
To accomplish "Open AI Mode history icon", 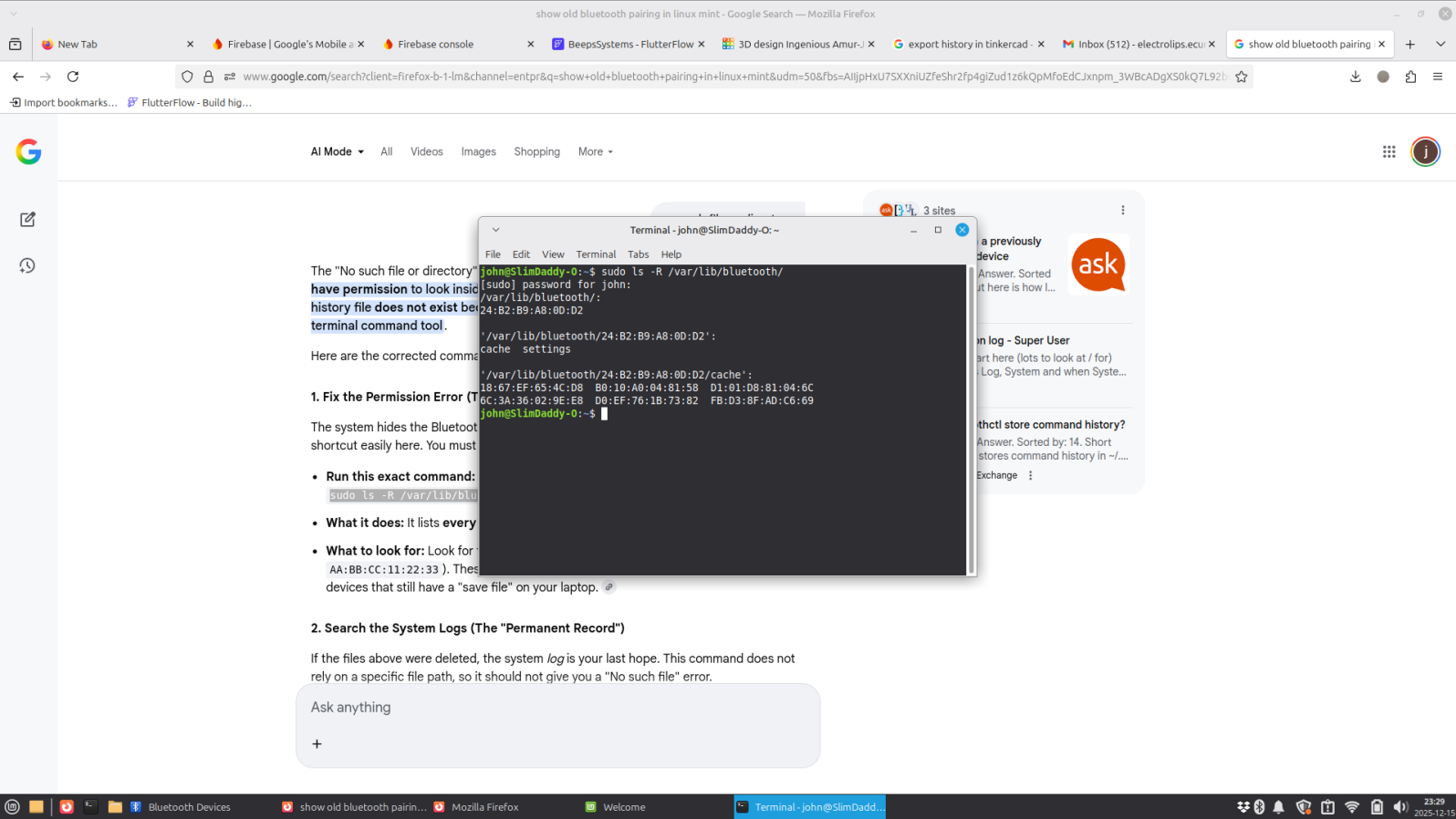I will click(x=27, y=265).
